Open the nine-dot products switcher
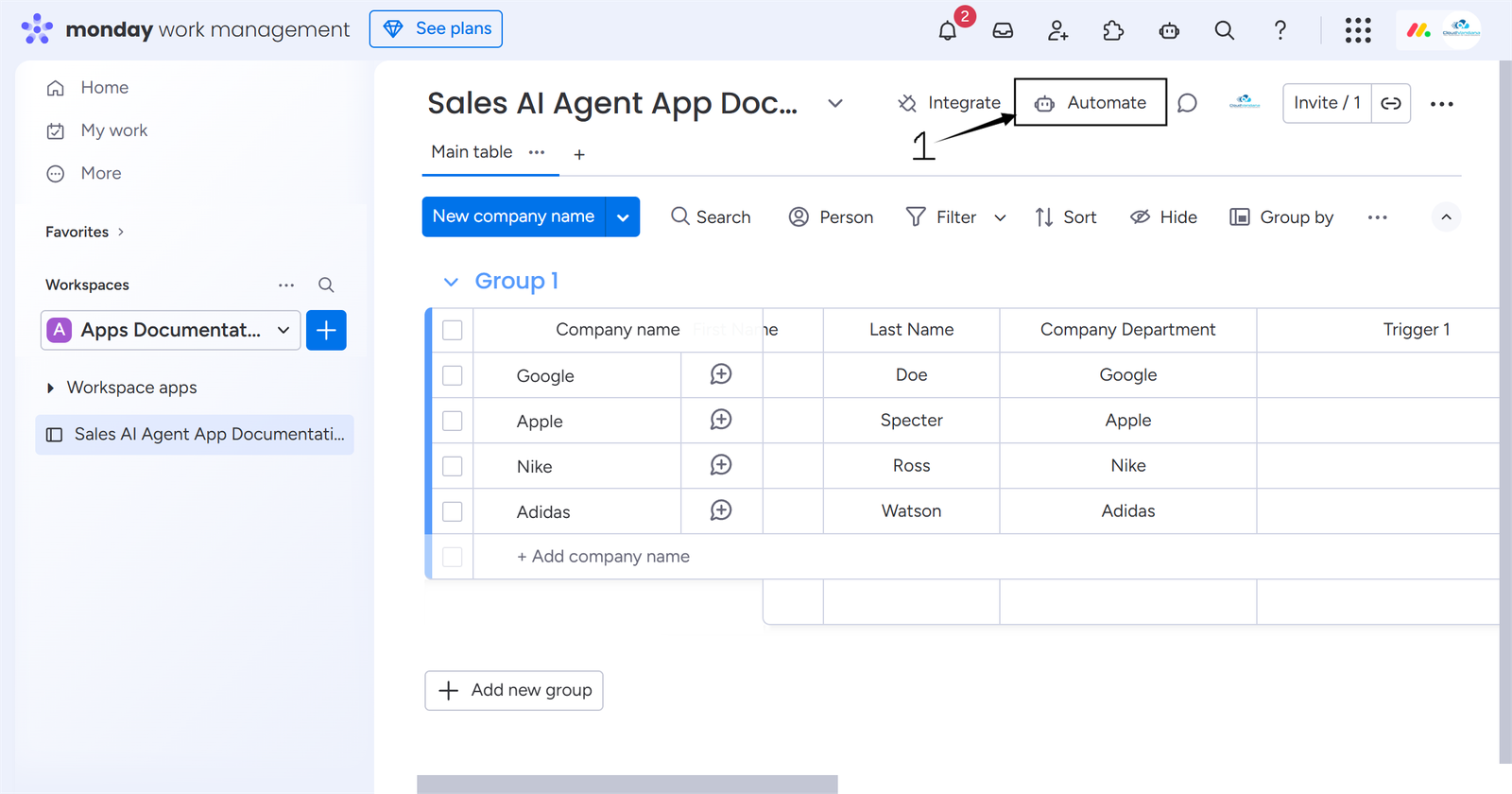Image resolution: width=1512 pixels, height=794 pixels. pos(1358,30)
